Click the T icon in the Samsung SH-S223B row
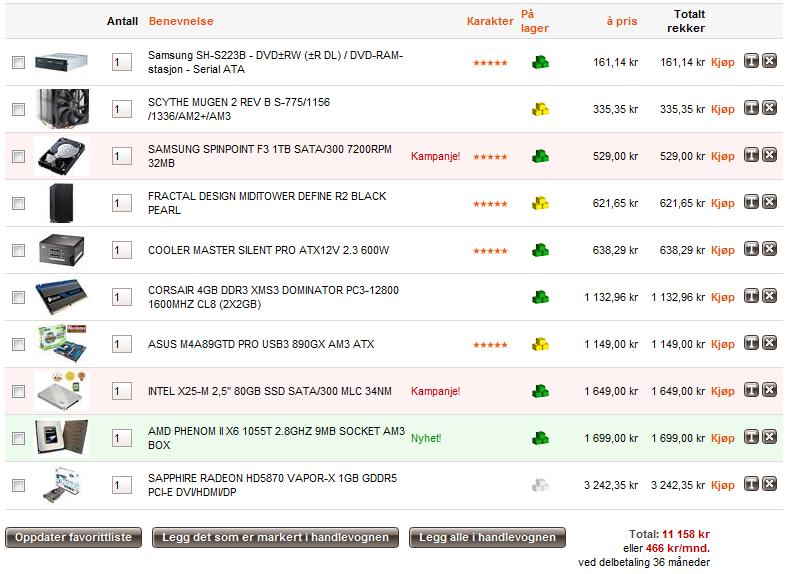This screenshot has width=787, height=574. tap(751, 61)
